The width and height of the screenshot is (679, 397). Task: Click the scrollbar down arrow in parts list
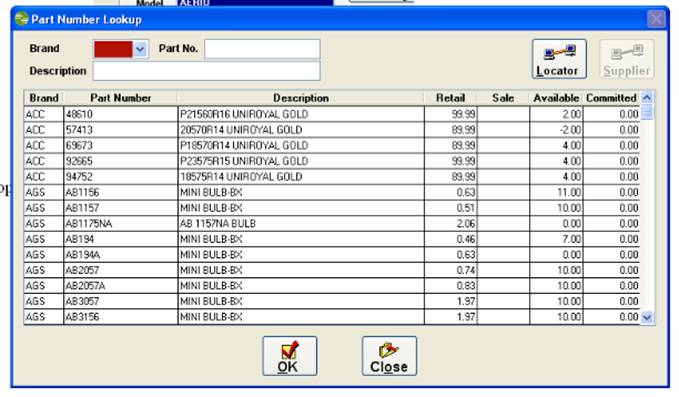(647, 318)
